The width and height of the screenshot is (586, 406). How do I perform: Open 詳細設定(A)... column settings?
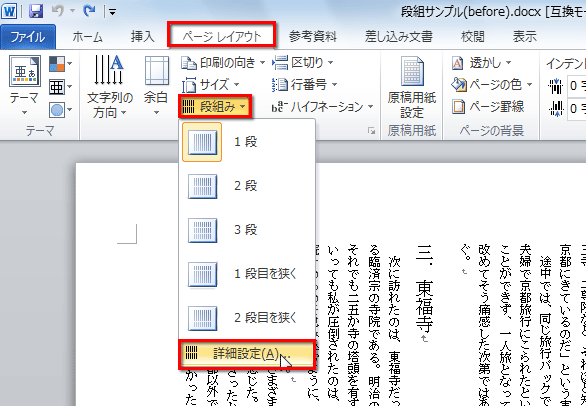[247, 354]
